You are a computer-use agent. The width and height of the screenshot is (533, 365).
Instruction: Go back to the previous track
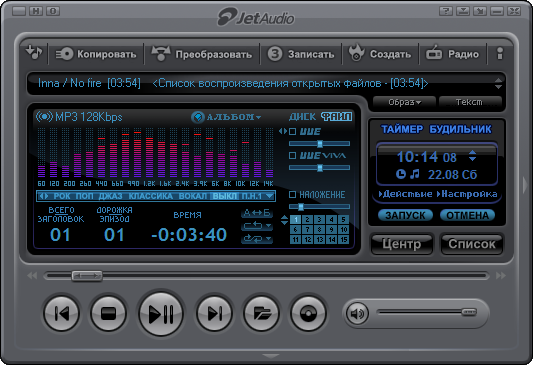62,313
